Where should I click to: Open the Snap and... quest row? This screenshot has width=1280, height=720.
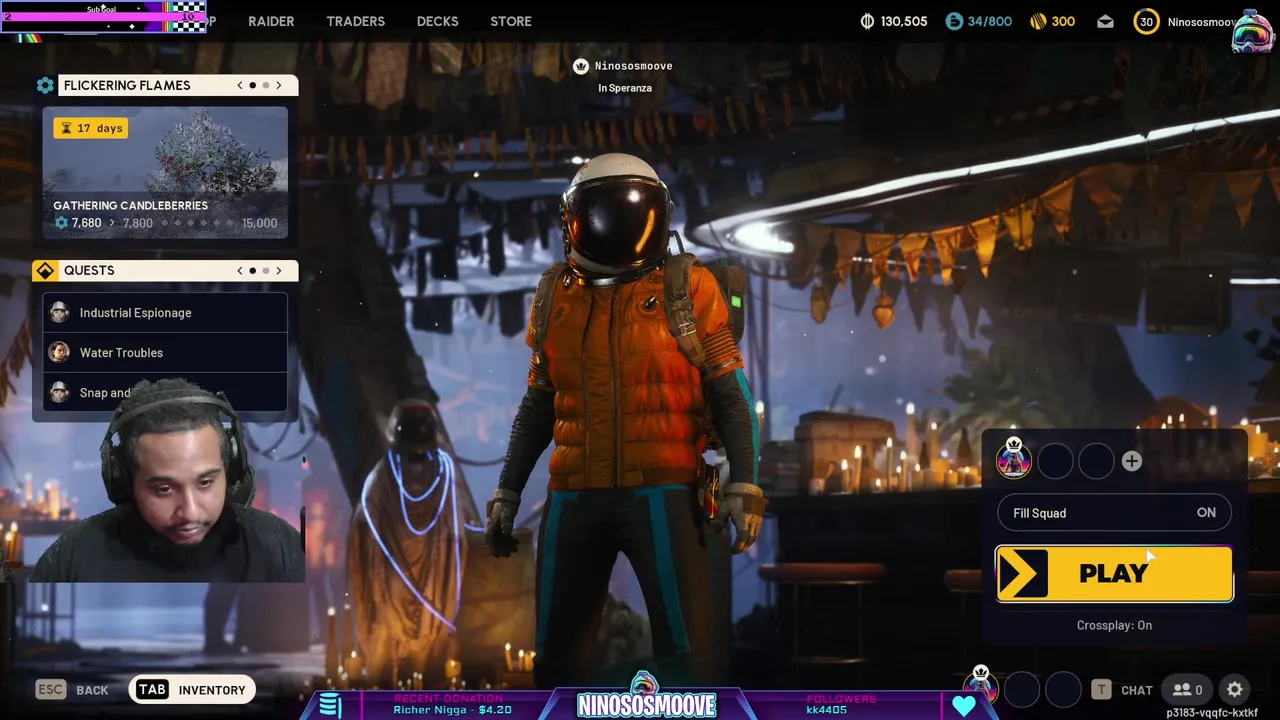165,392
